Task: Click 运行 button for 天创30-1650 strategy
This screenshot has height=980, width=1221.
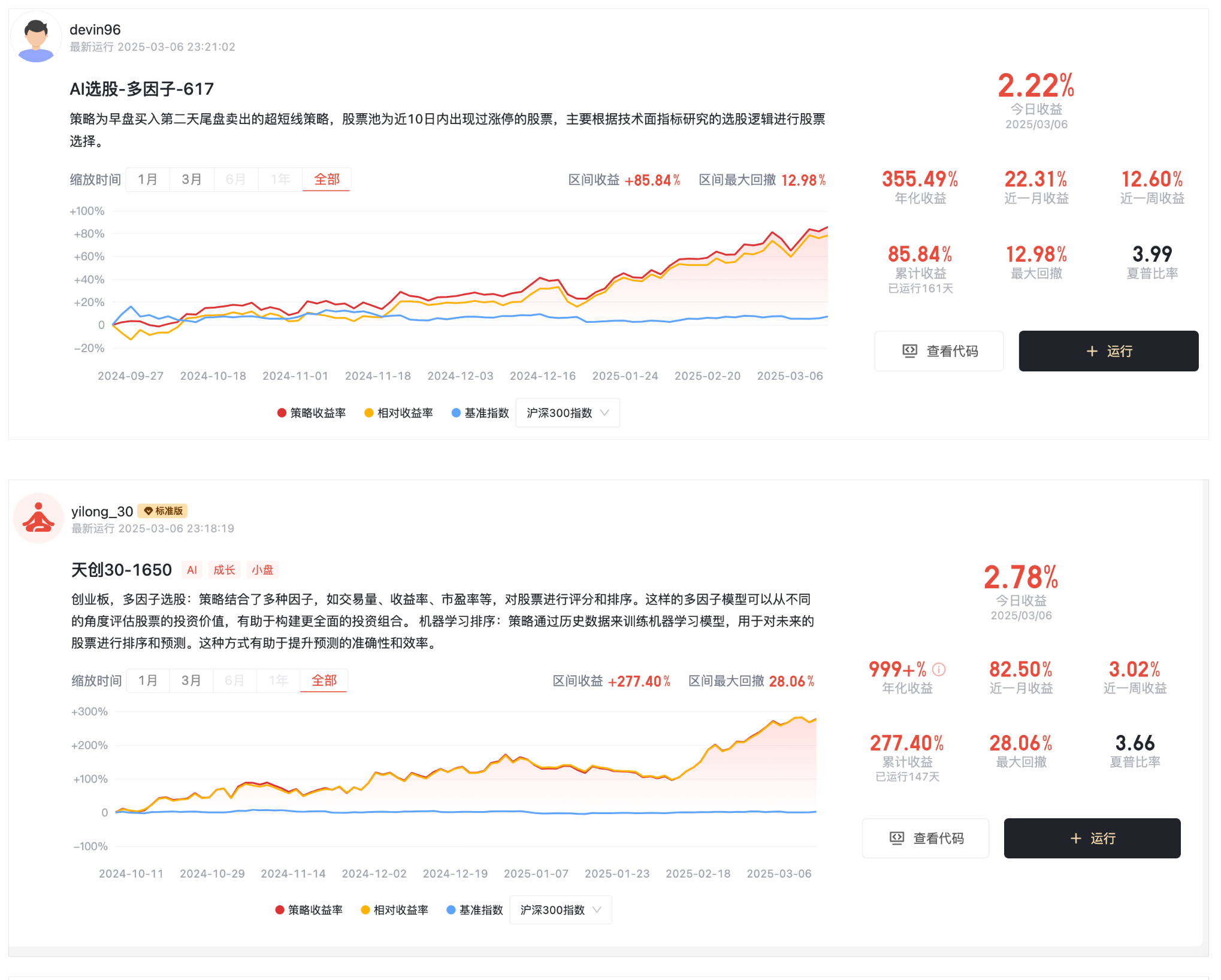Action: [x=1092, y=838]
